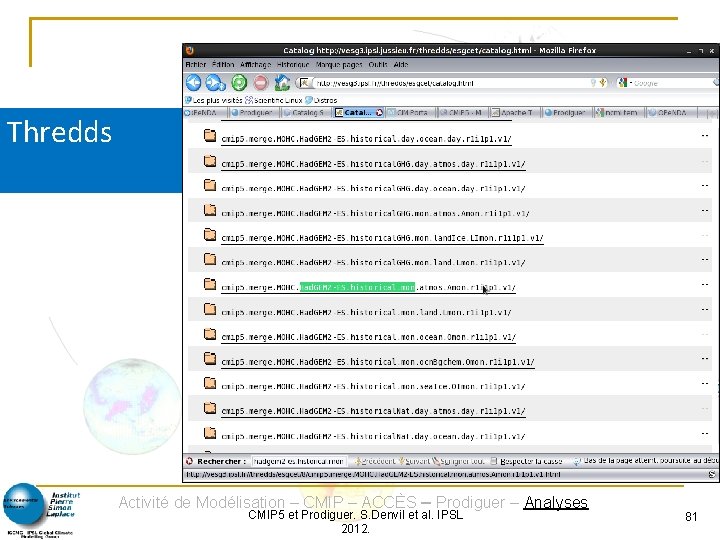This screenshot has height=540, width=720.
Task: Click folder icon of historicalNat.day.ocean.day row
Action: click(210, 433)
